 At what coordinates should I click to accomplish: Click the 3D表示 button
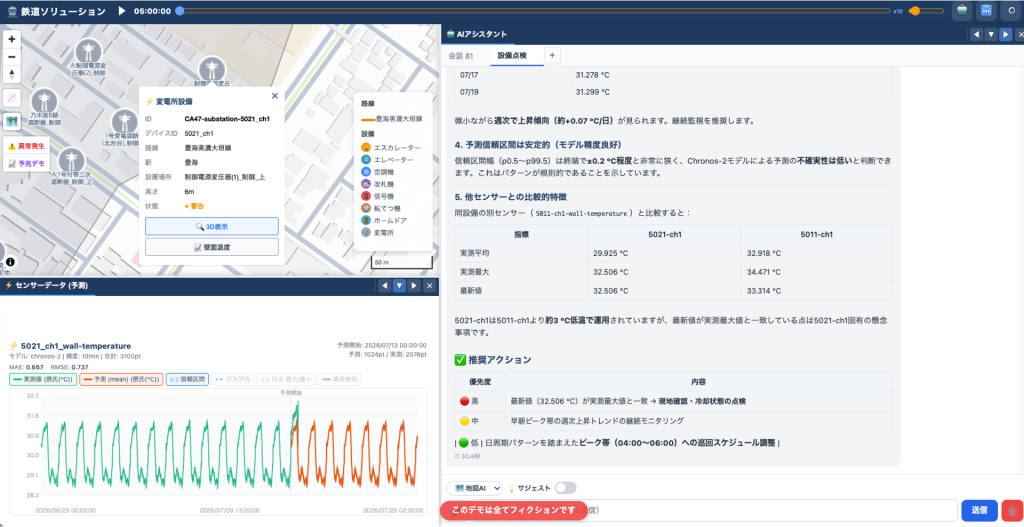212,227
